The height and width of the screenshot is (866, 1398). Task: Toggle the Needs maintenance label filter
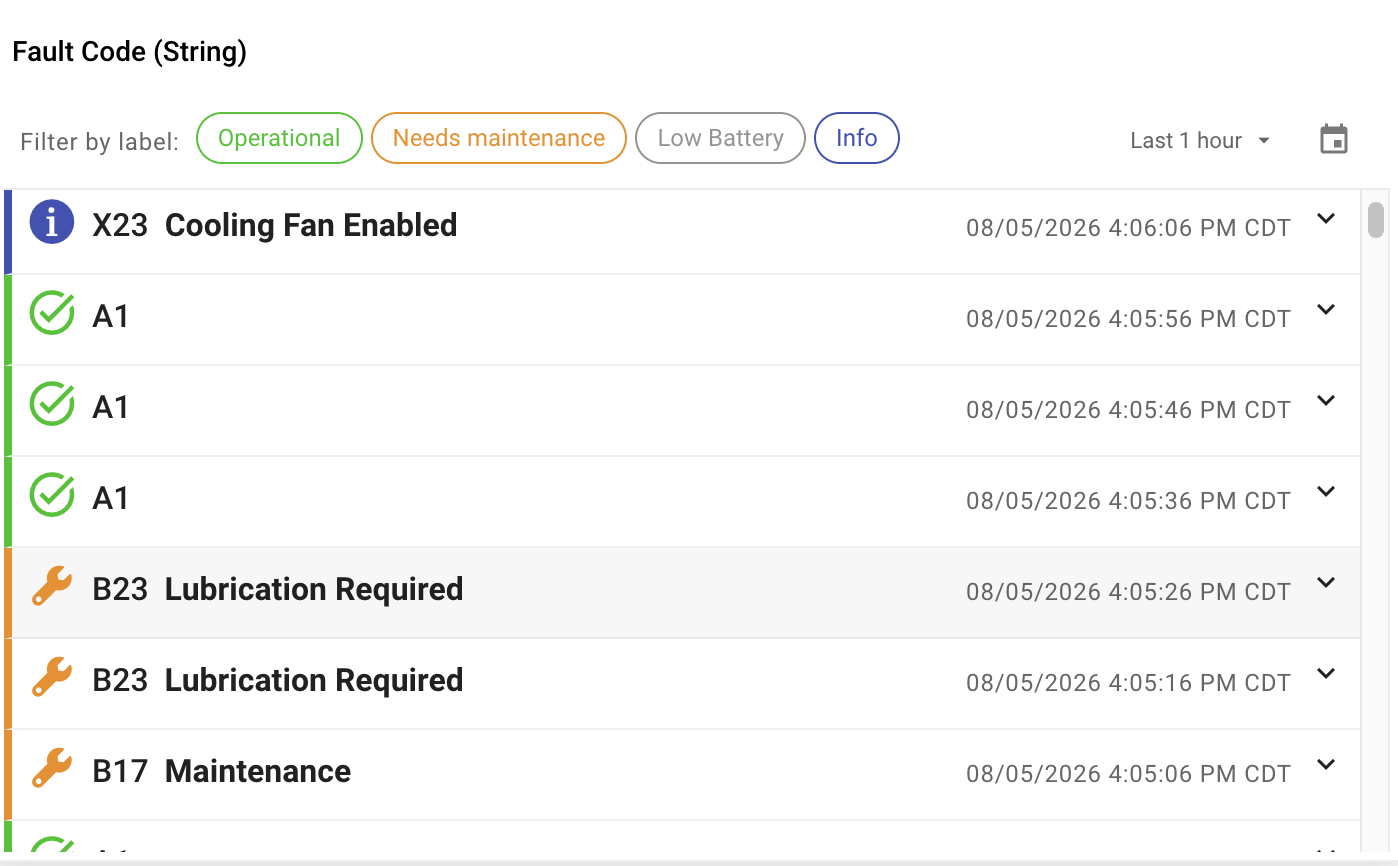(499, 138)
